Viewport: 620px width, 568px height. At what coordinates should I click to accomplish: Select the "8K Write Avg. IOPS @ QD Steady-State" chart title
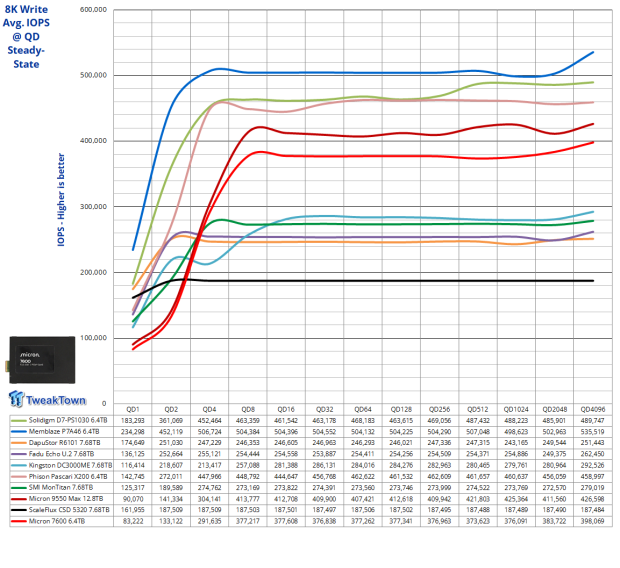(x=26, y=37)
